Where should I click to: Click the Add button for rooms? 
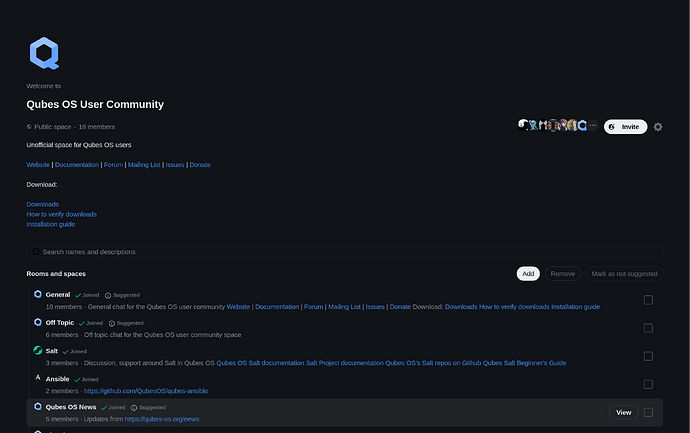528,273
